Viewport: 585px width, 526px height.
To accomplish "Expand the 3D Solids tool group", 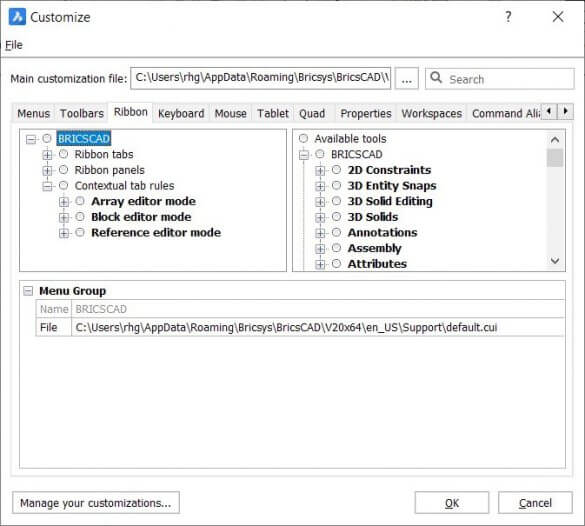I will tap(320, 217).
